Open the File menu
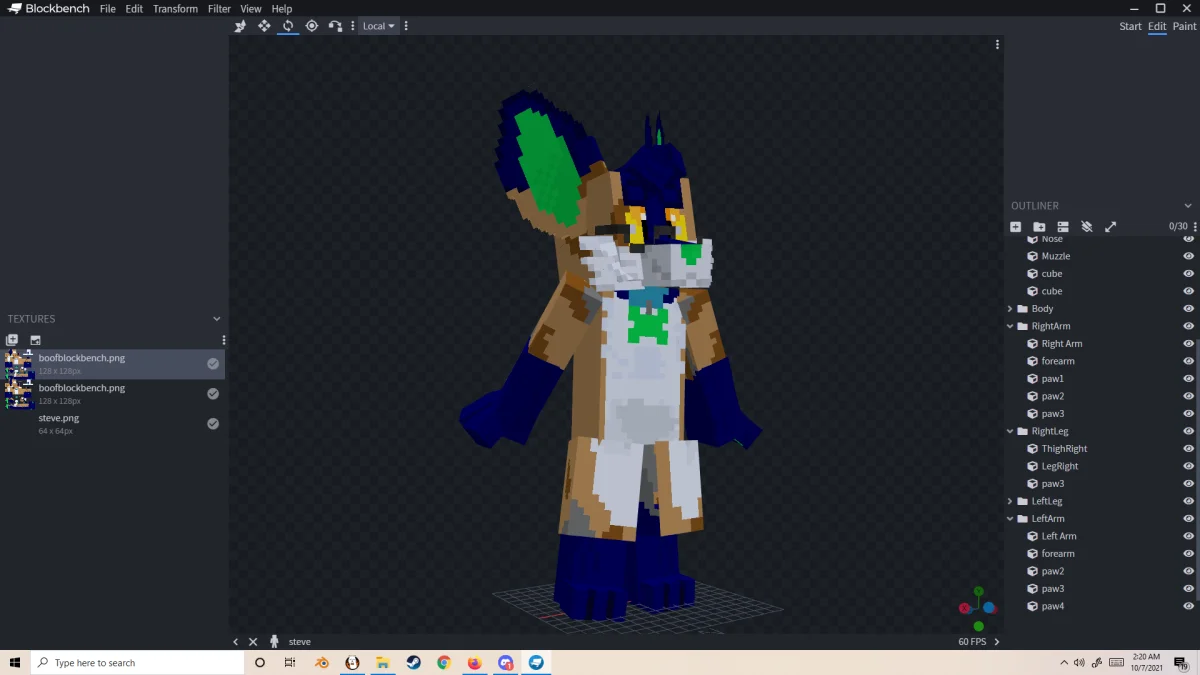The width and height of the screenshot is (1200, 675). click(x=108, y=9)
